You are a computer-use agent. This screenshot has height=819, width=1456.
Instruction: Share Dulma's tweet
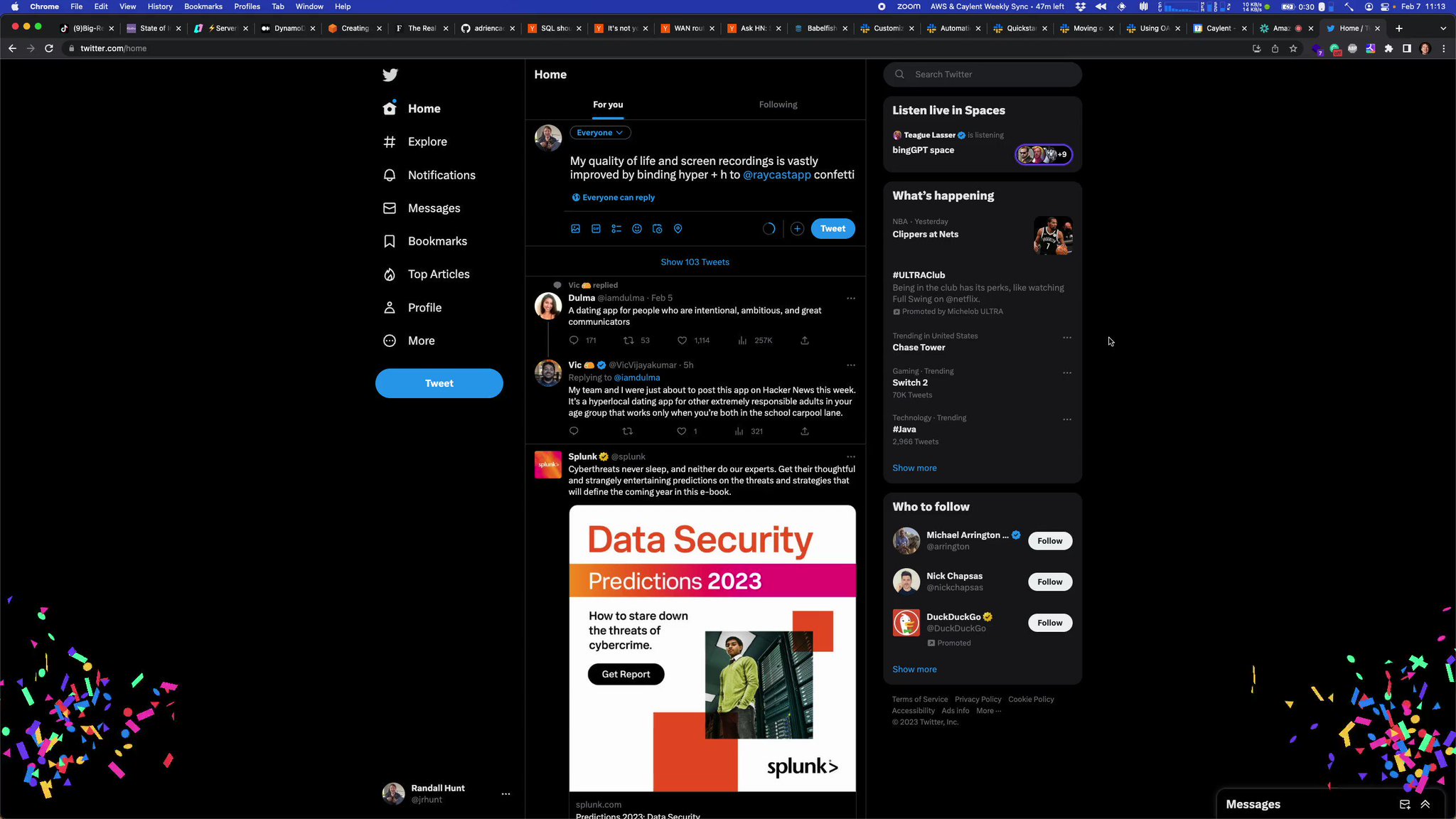[x=805, y=341]
